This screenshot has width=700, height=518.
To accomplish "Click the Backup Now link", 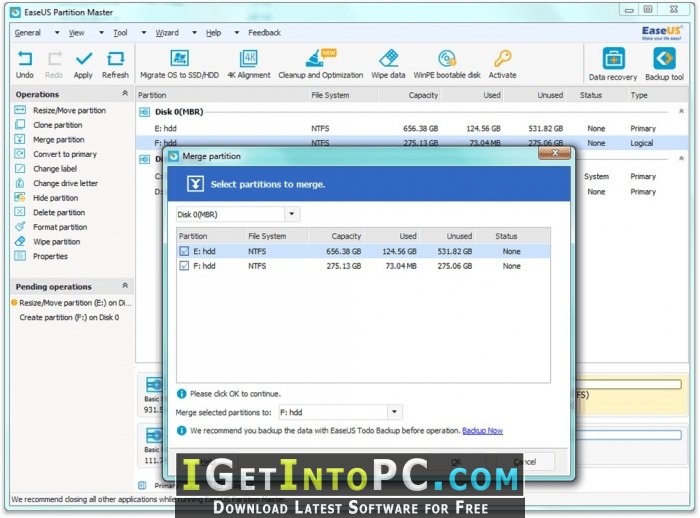I will click(482, 430).
